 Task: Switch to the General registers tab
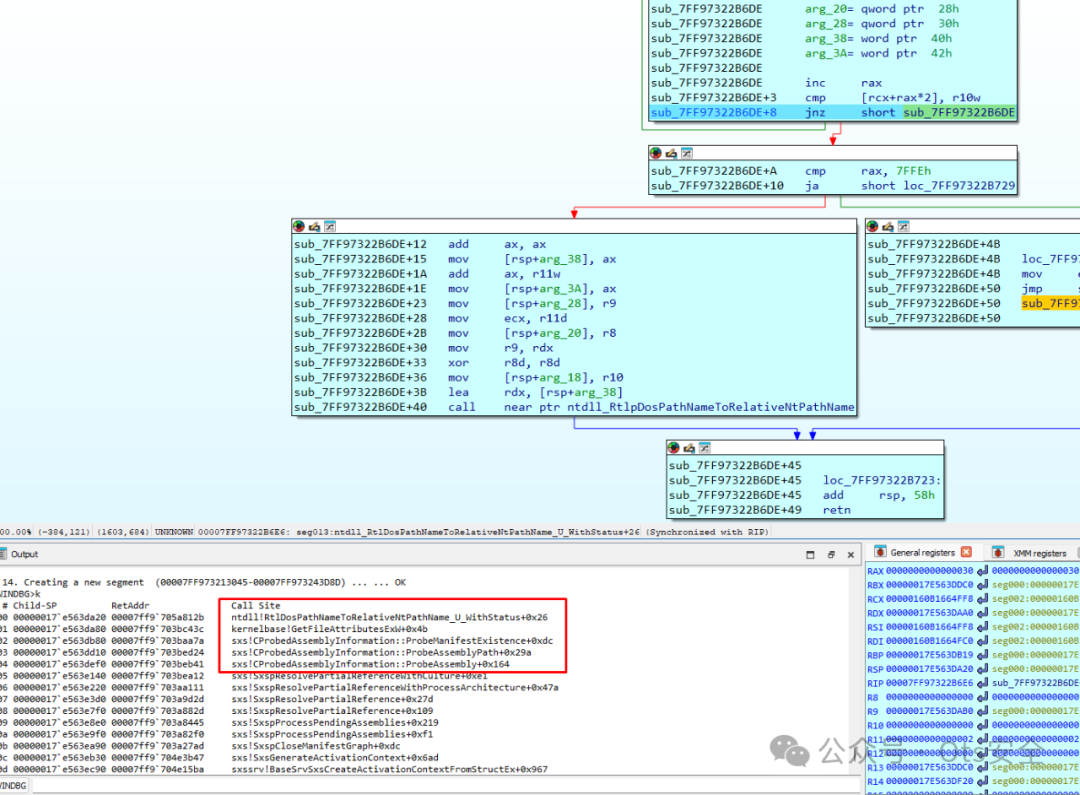point(922,553)
